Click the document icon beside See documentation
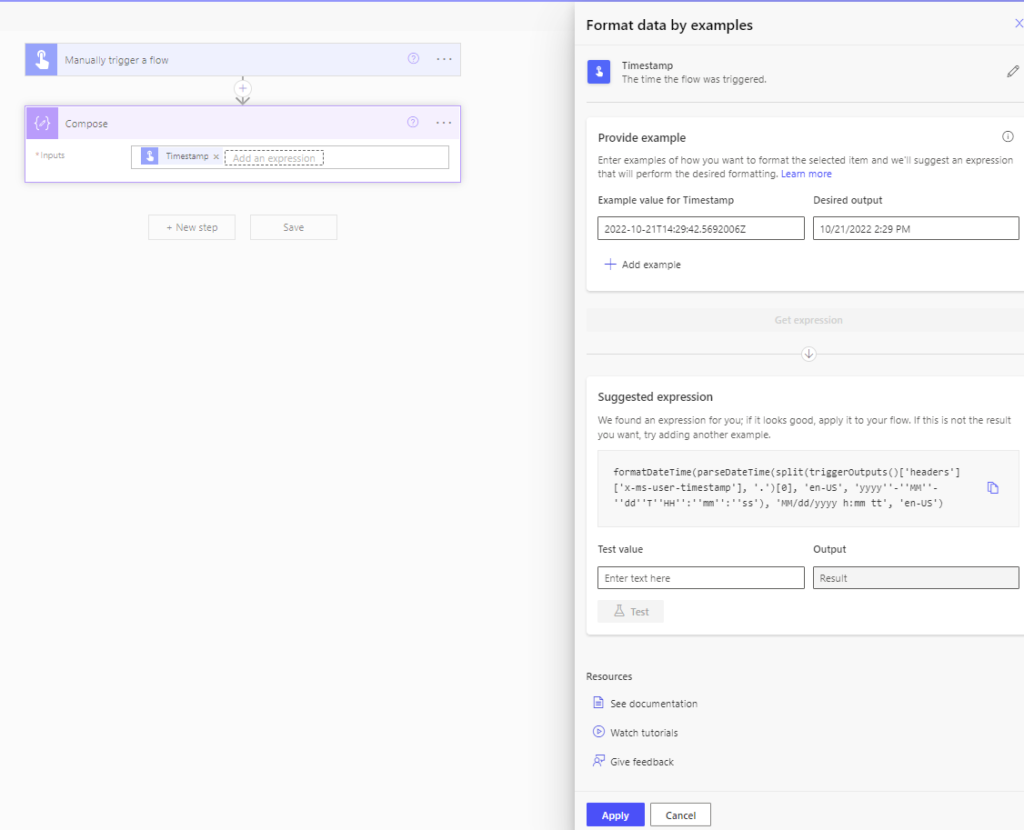The height and width of the screenshot is (830, 1024). pos(598,703)
